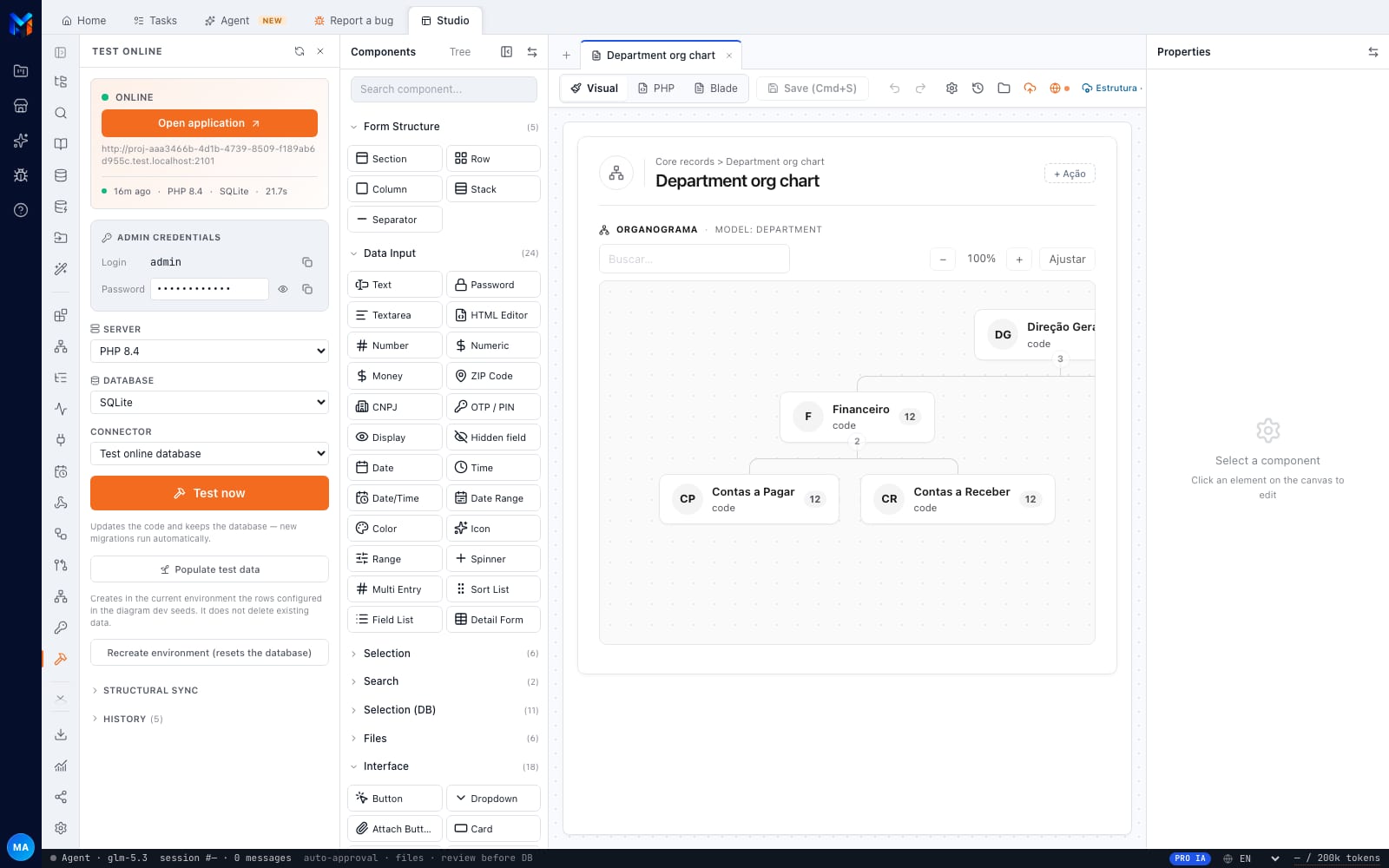The image size is (1389, 868).
Task: Open the search icon in left sidebar
Action: pos(61,113)
